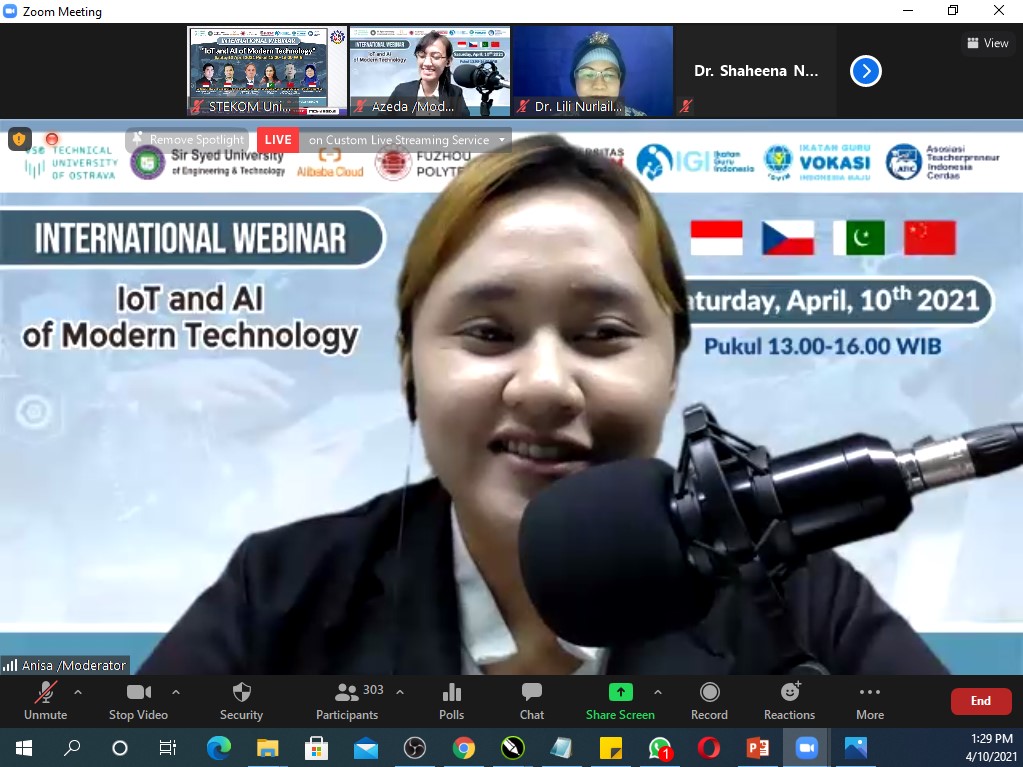Open the Participants panel
1023x767 pixels.
coord(347,701)
